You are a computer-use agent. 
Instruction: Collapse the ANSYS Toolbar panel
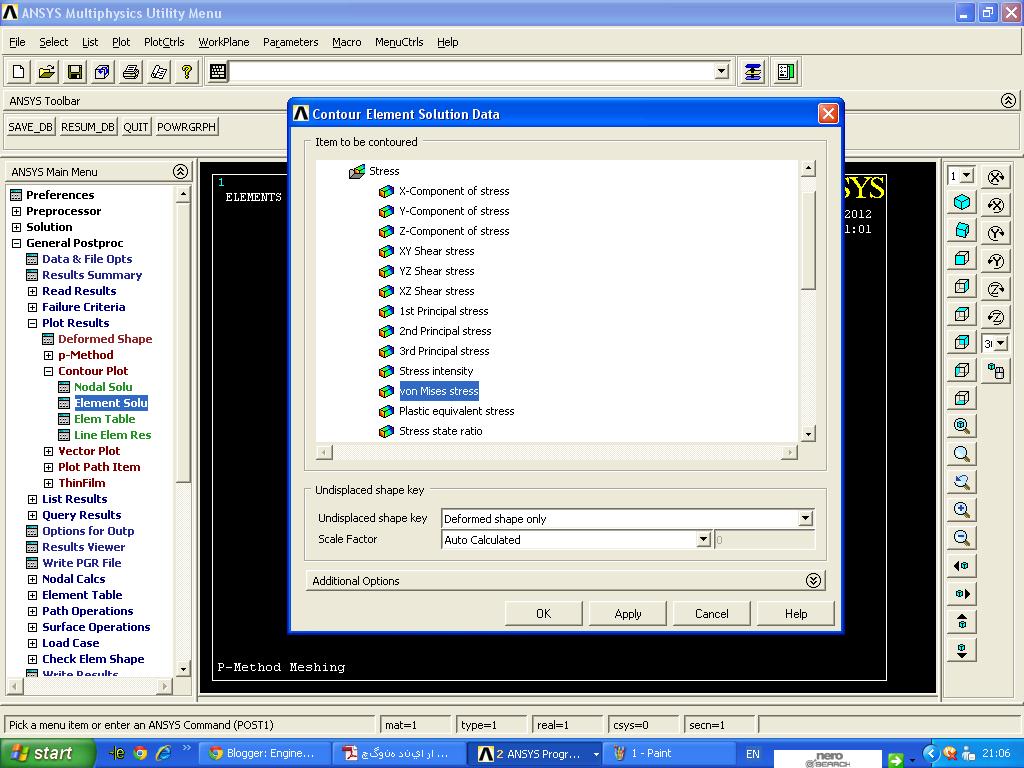point(1008,101)
